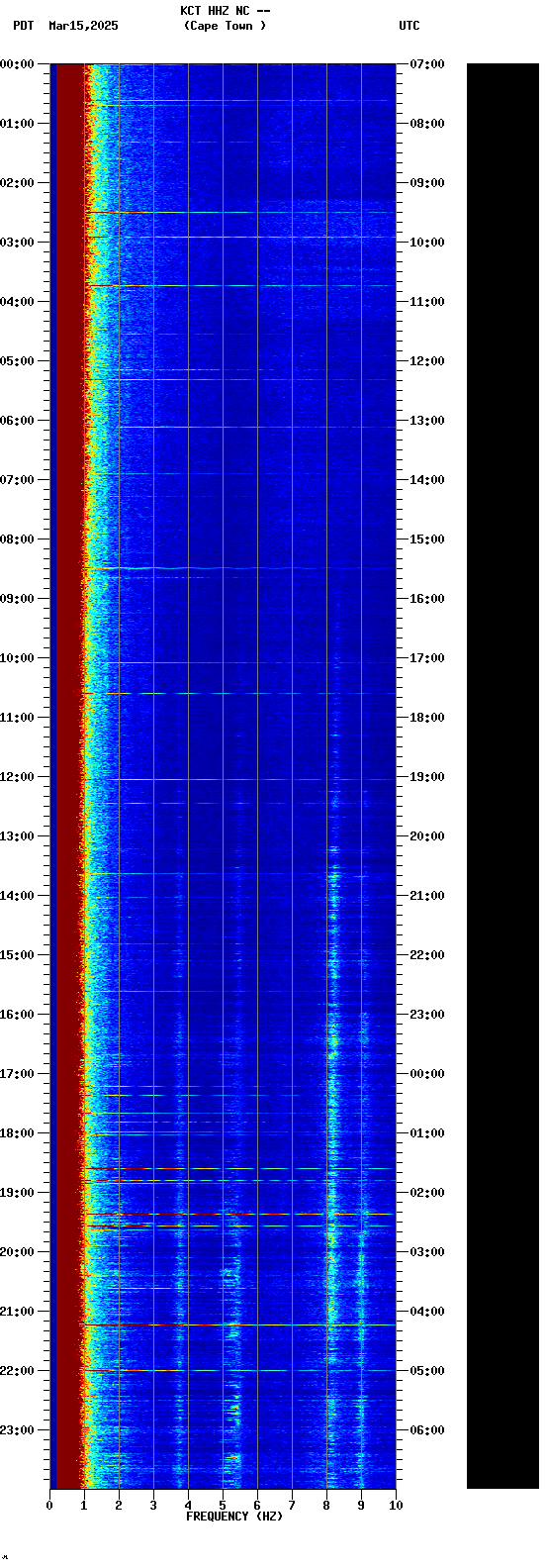Click the 06:00 label on the PDT axis

pos(17,421)
